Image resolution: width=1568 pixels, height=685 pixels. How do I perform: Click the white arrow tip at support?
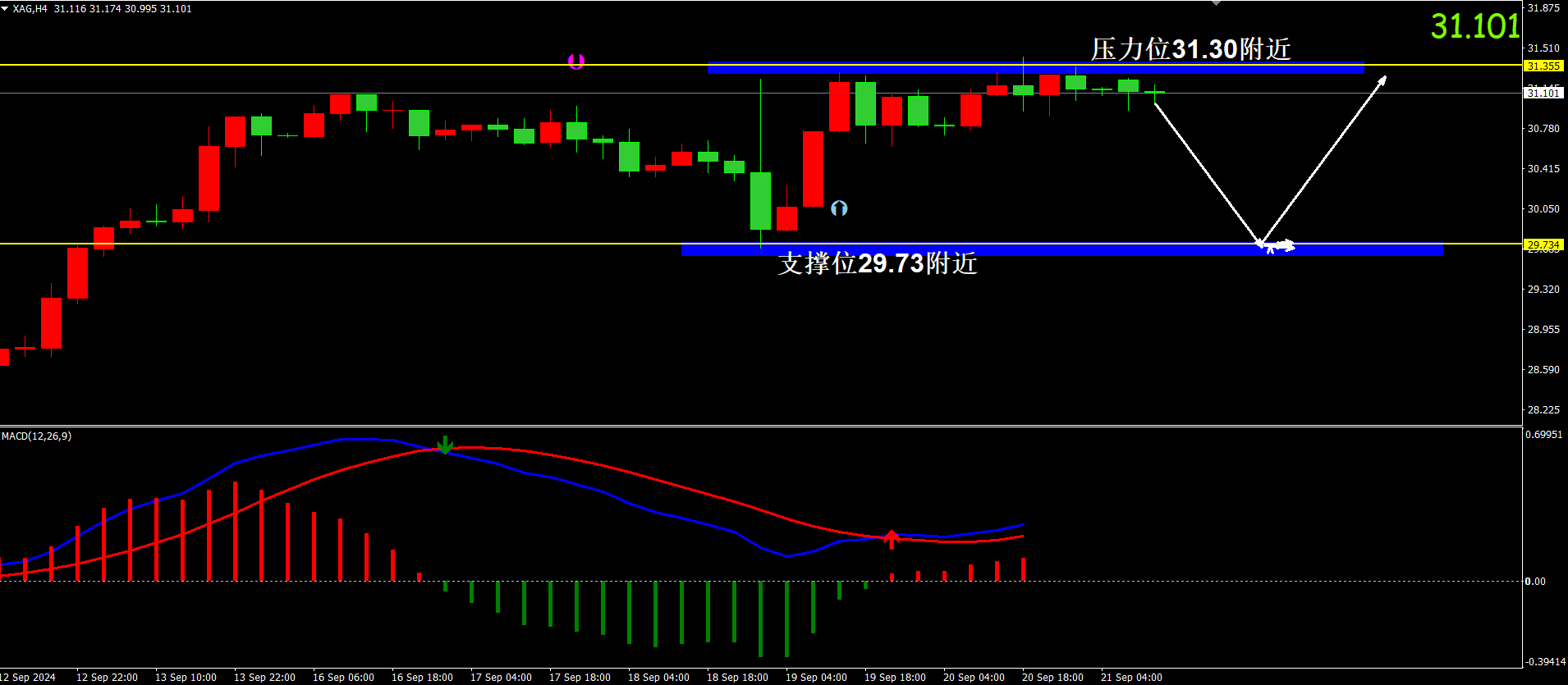(1260, 241)
